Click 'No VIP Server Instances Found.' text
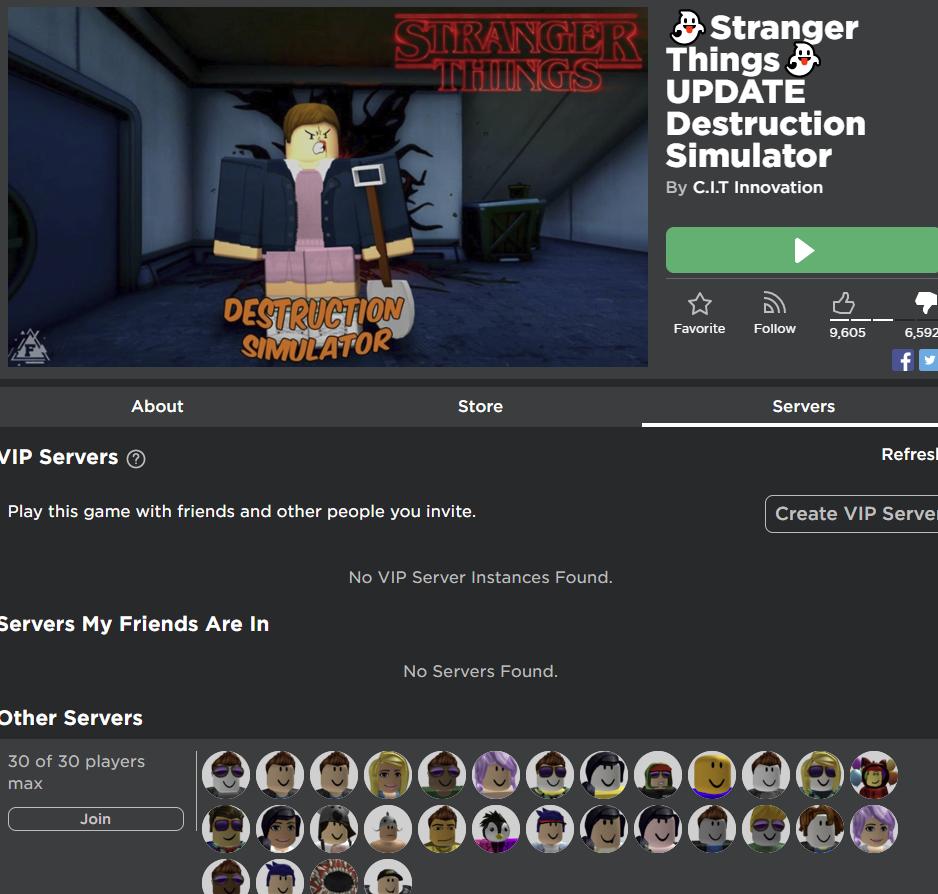Image resolution: width=938 pixels, height=894 pixels. click(480, 577)
